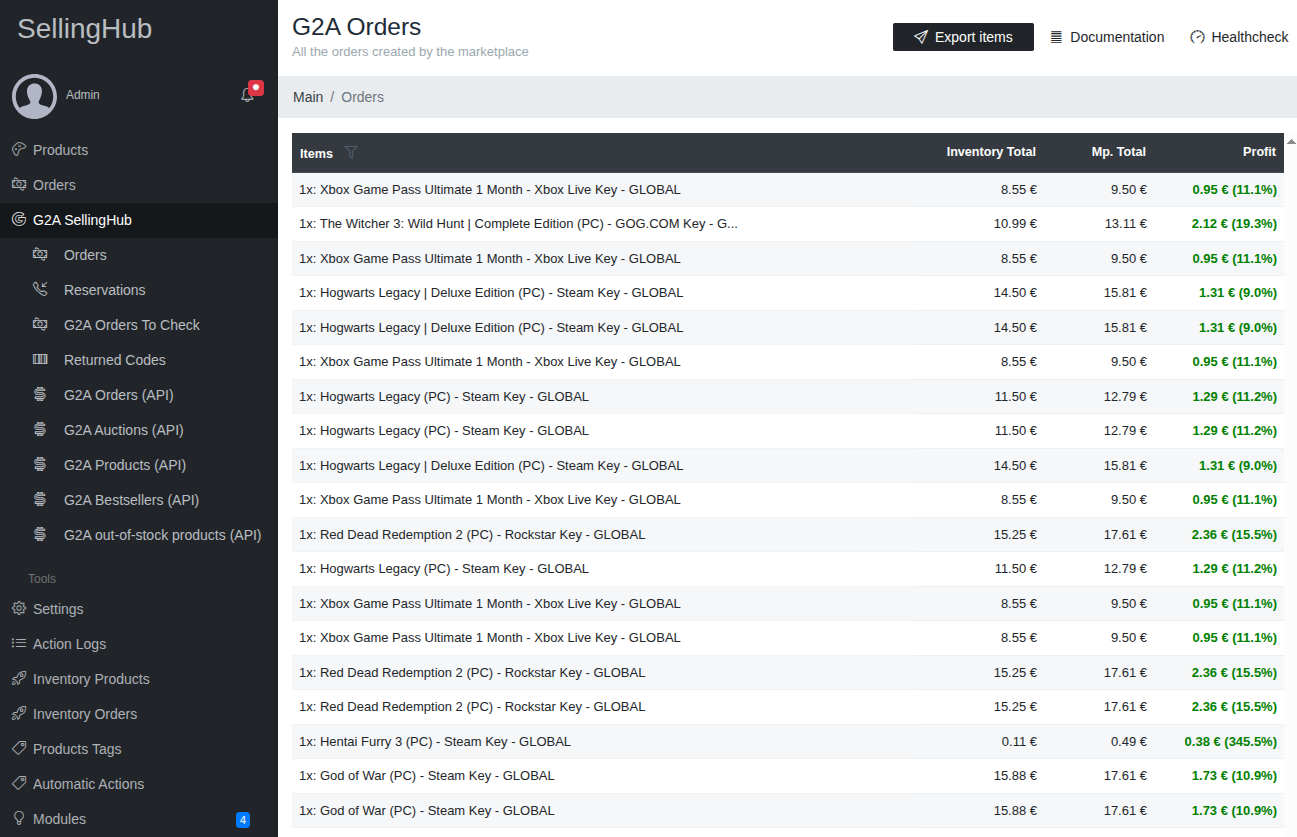This screenshot has height=837, width=1297.
Task: Click the Export items button
Action: (963, 37)
